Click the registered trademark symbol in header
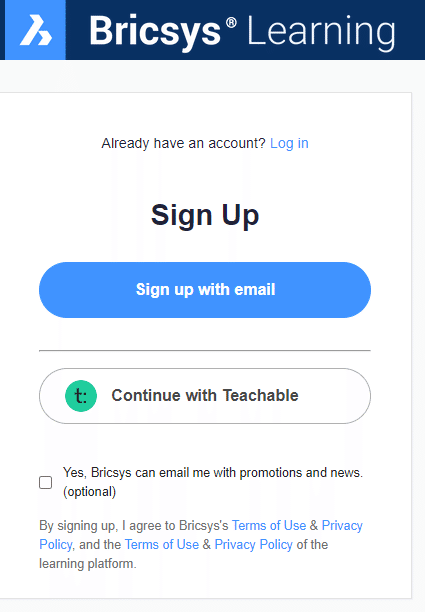Screen dimensions: 425x612 (x=231, y=23)
